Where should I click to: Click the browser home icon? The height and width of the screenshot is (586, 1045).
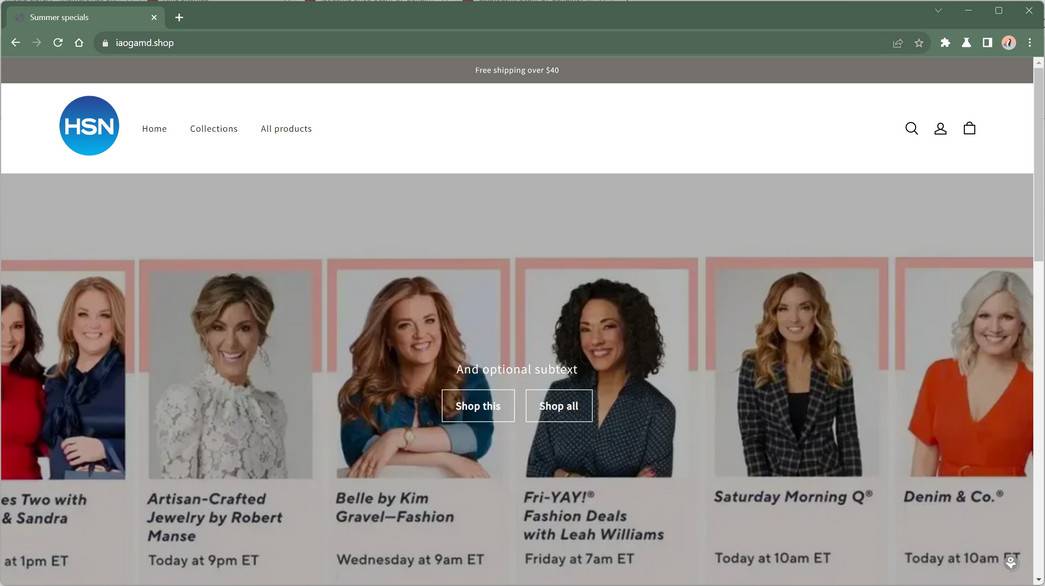[79, 43]
